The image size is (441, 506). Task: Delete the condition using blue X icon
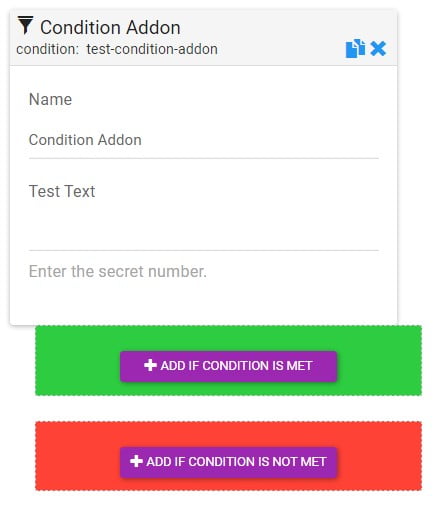pyautogui.click(x=378, y=49)
